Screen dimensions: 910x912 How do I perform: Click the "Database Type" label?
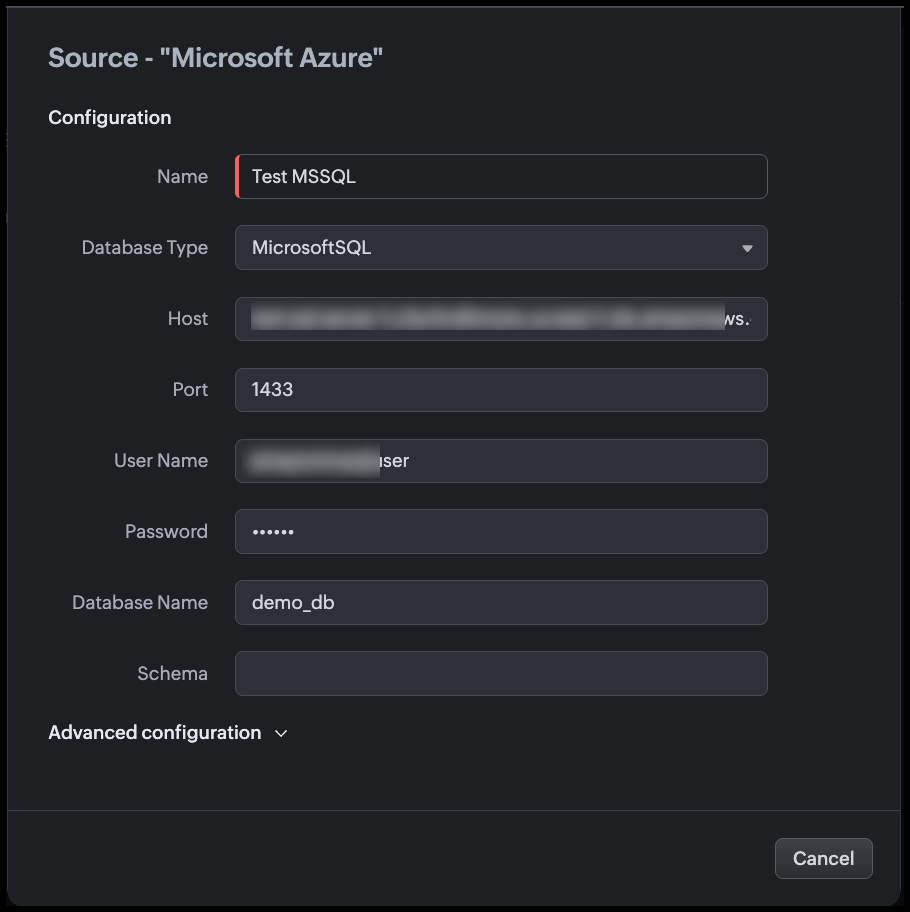coord(145,248)
